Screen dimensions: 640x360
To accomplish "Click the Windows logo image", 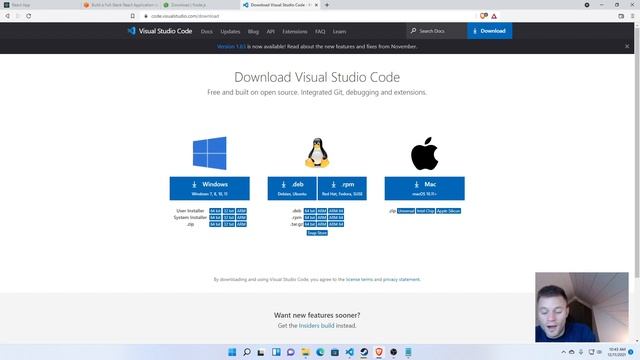I will point(209,153).
